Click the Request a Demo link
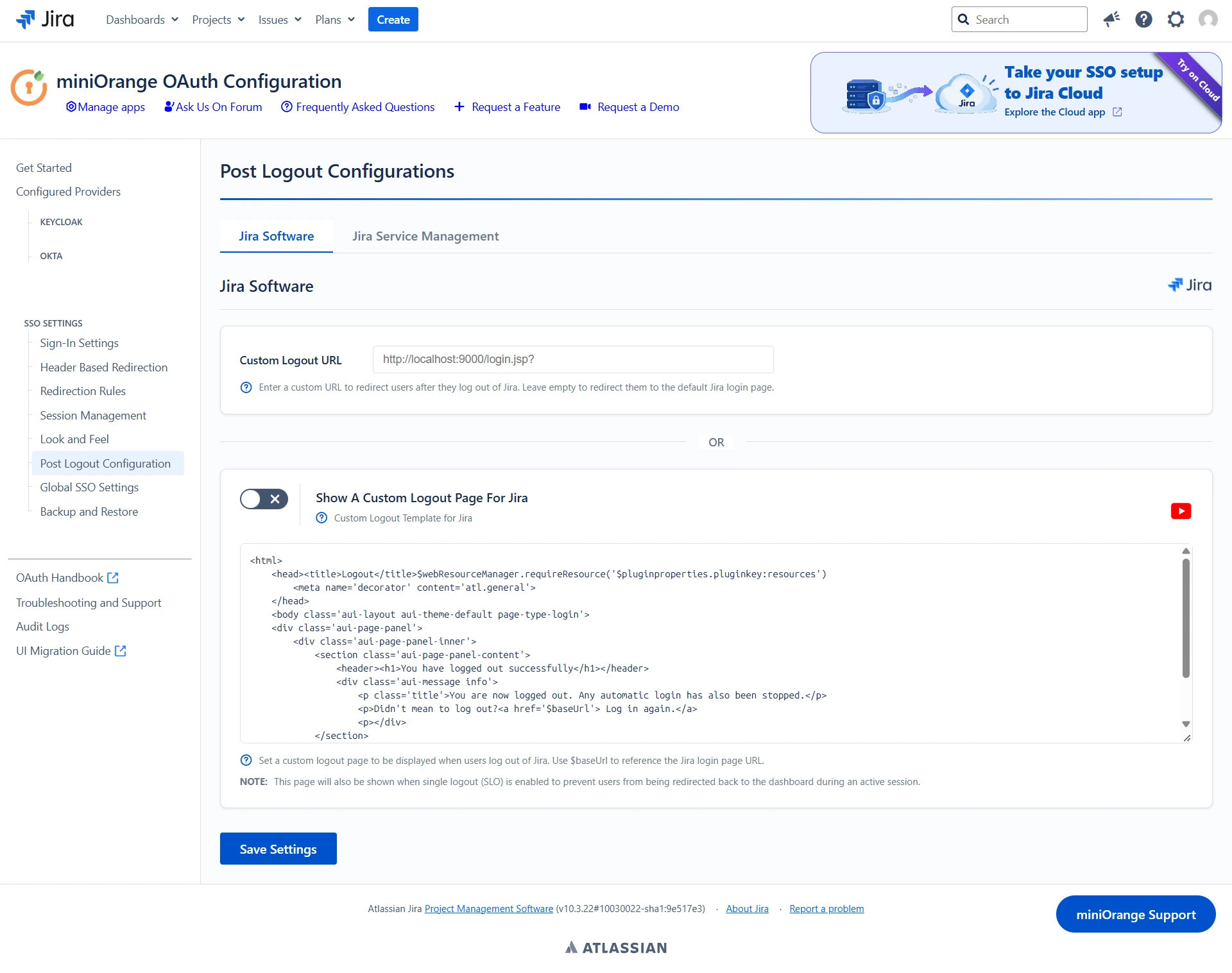This screenshot has height=973, width=1232. [x=629, y=107]
